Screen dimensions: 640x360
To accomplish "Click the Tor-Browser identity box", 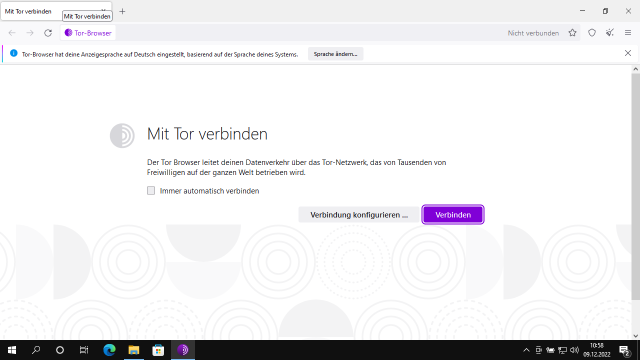I will (x=88, y=33).
